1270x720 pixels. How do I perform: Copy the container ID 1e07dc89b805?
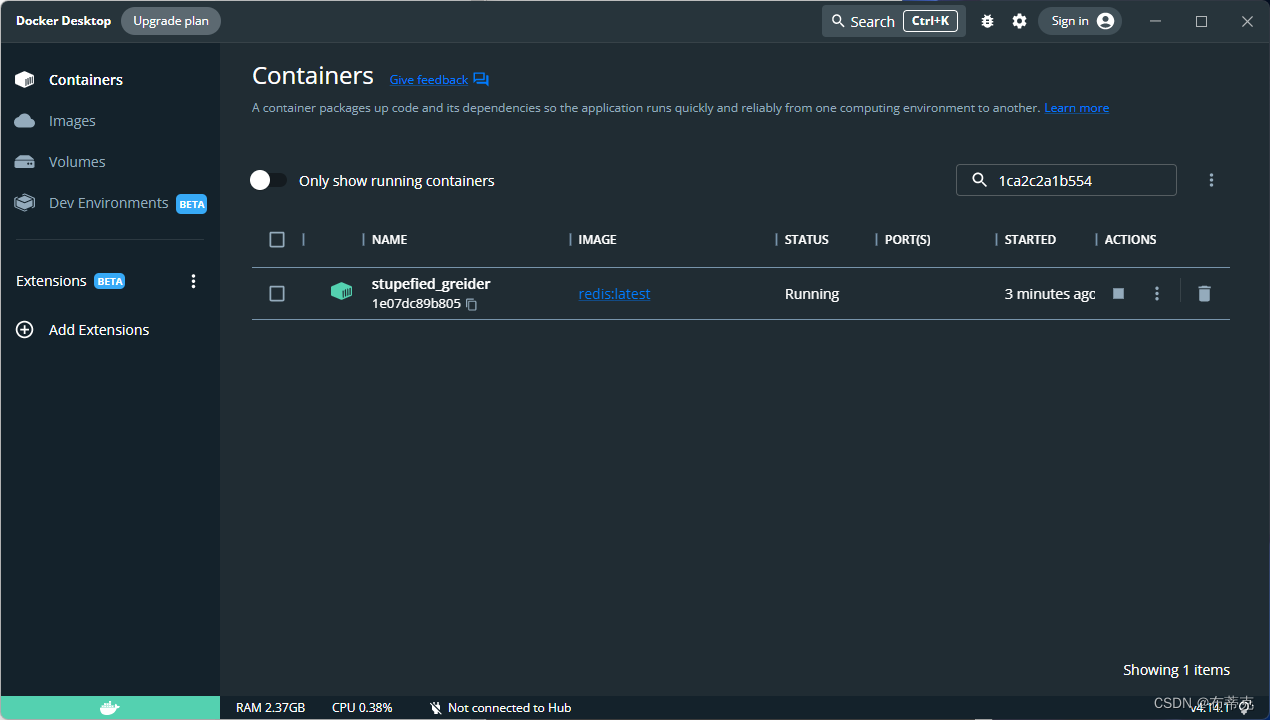coord(471,304)
